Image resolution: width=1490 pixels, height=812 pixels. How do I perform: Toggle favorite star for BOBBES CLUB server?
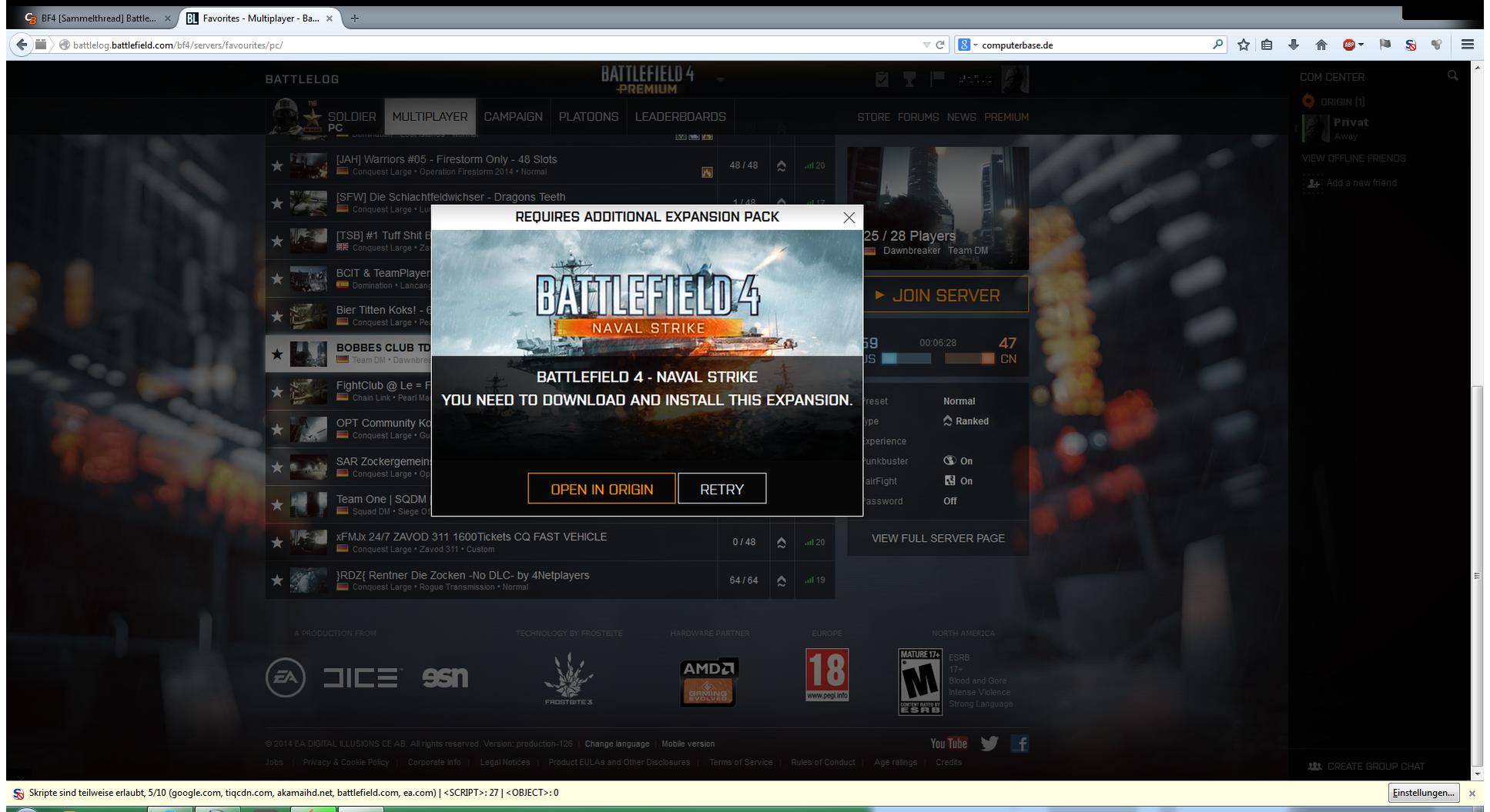(277, 354)
